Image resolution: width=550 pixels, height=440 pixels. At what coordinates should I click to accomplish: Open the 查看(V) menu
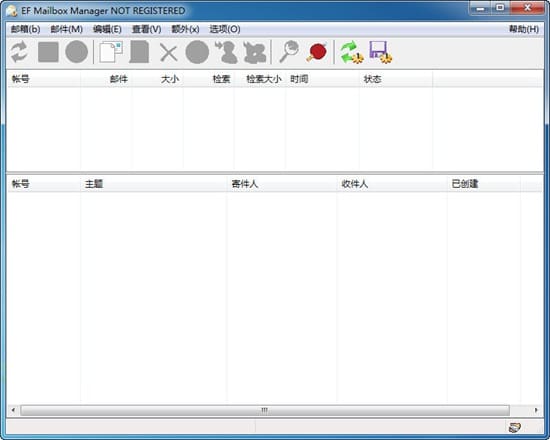[x=146, y=29]
